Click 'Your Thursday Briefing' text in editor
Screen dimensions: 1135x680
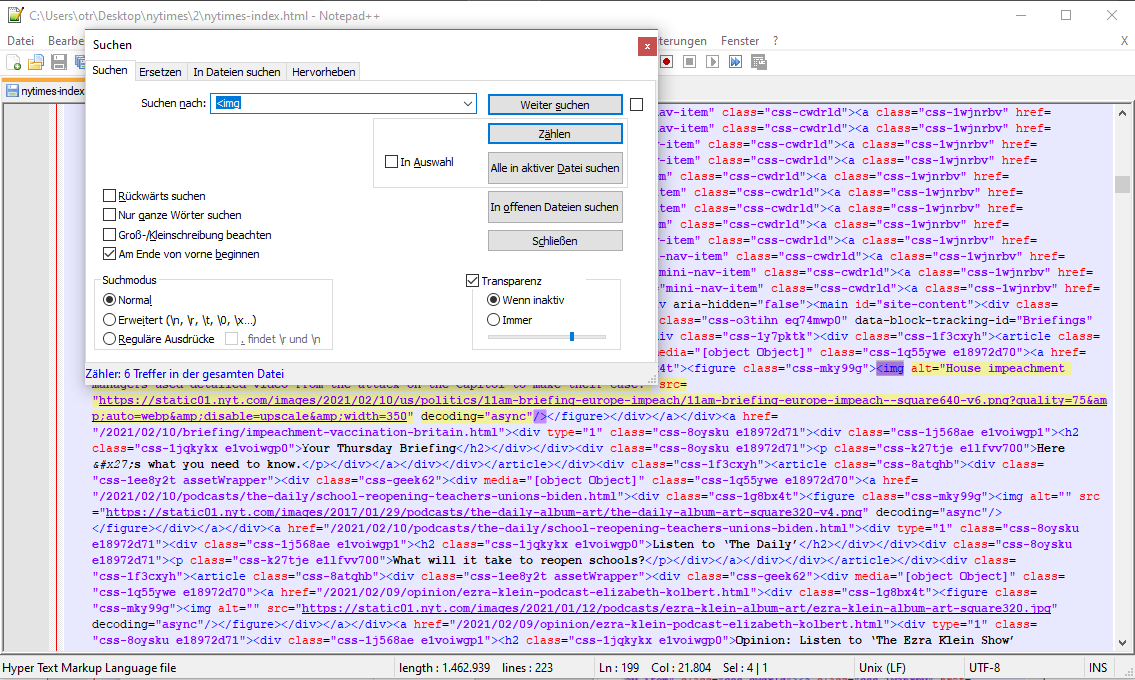pos(379,448)
